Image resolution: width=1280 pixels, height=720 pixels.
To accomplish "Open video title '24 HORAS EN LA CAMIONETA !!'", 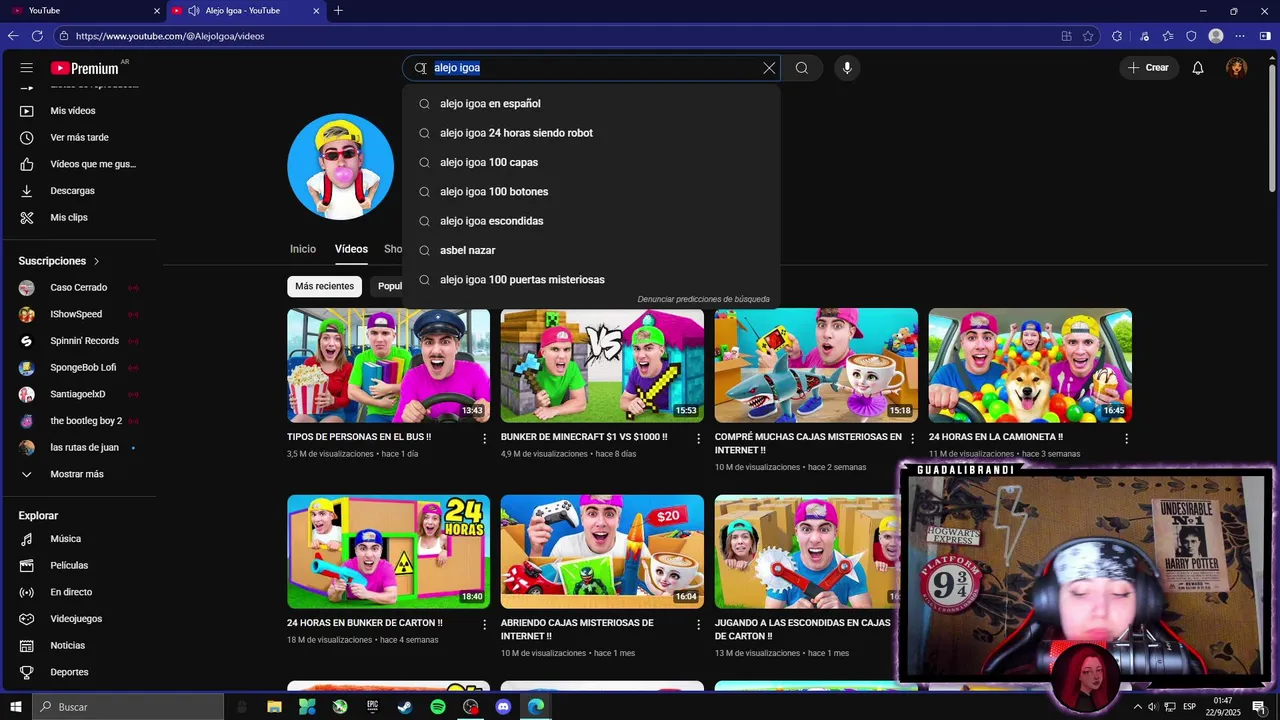I will (x=995, y=437).
